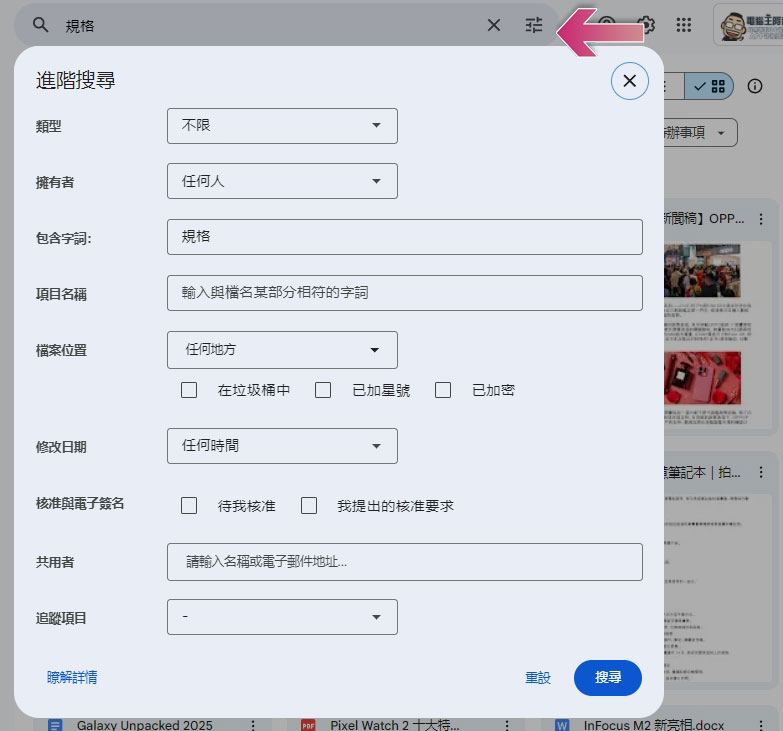Open the 追蹤項目 dropdown
This screenshot has width=783, height=731.
pyautogui.click(x=282, y=617)
